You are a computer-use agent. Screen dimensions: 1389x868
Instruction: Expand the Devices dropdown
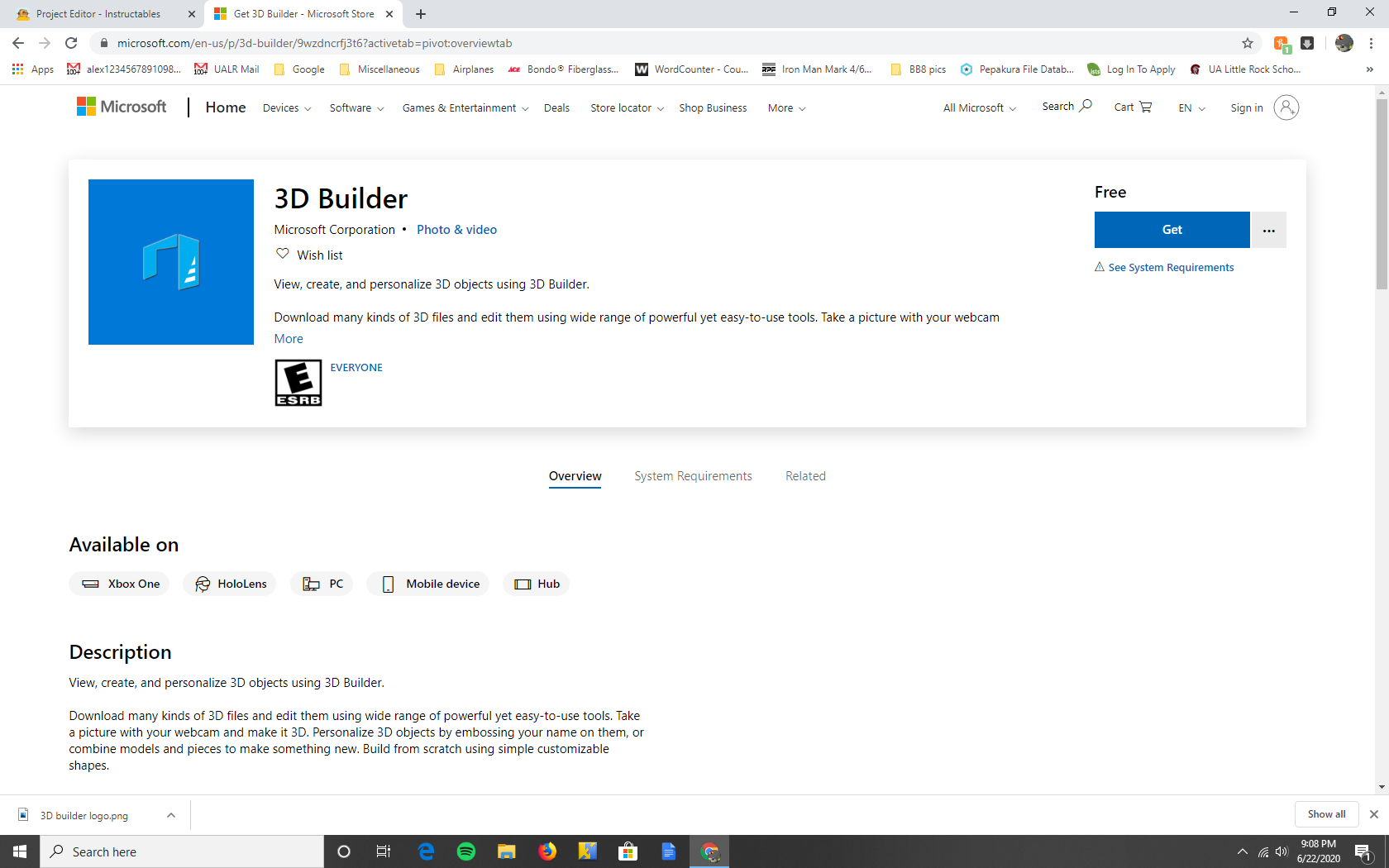pos(286,107)
